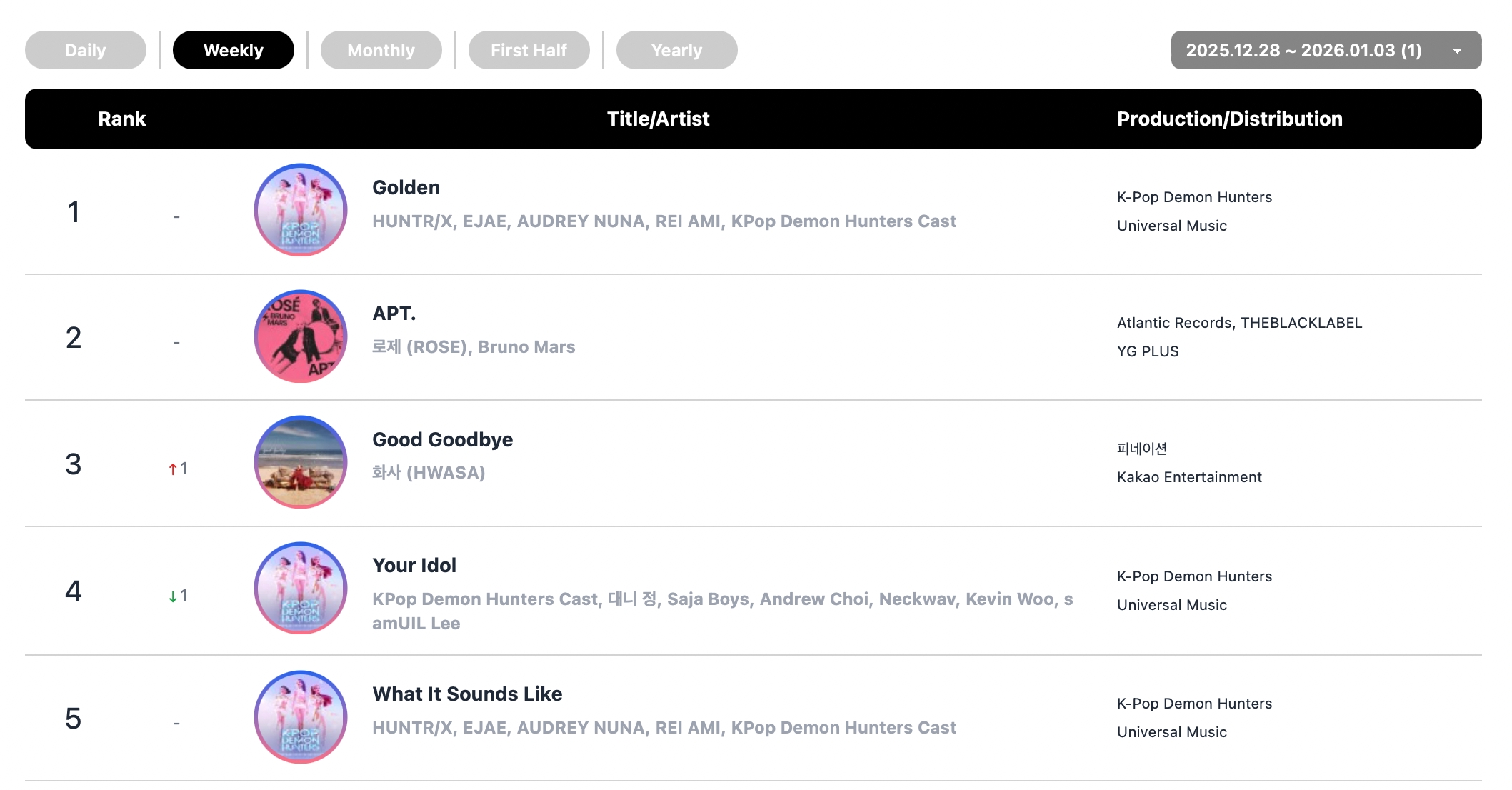Image resolution: width=1512 pixels, height=790 pixels.
Task: Open What It Sounds Like title link
Action: pyautogui.click(x=467, y=694)
